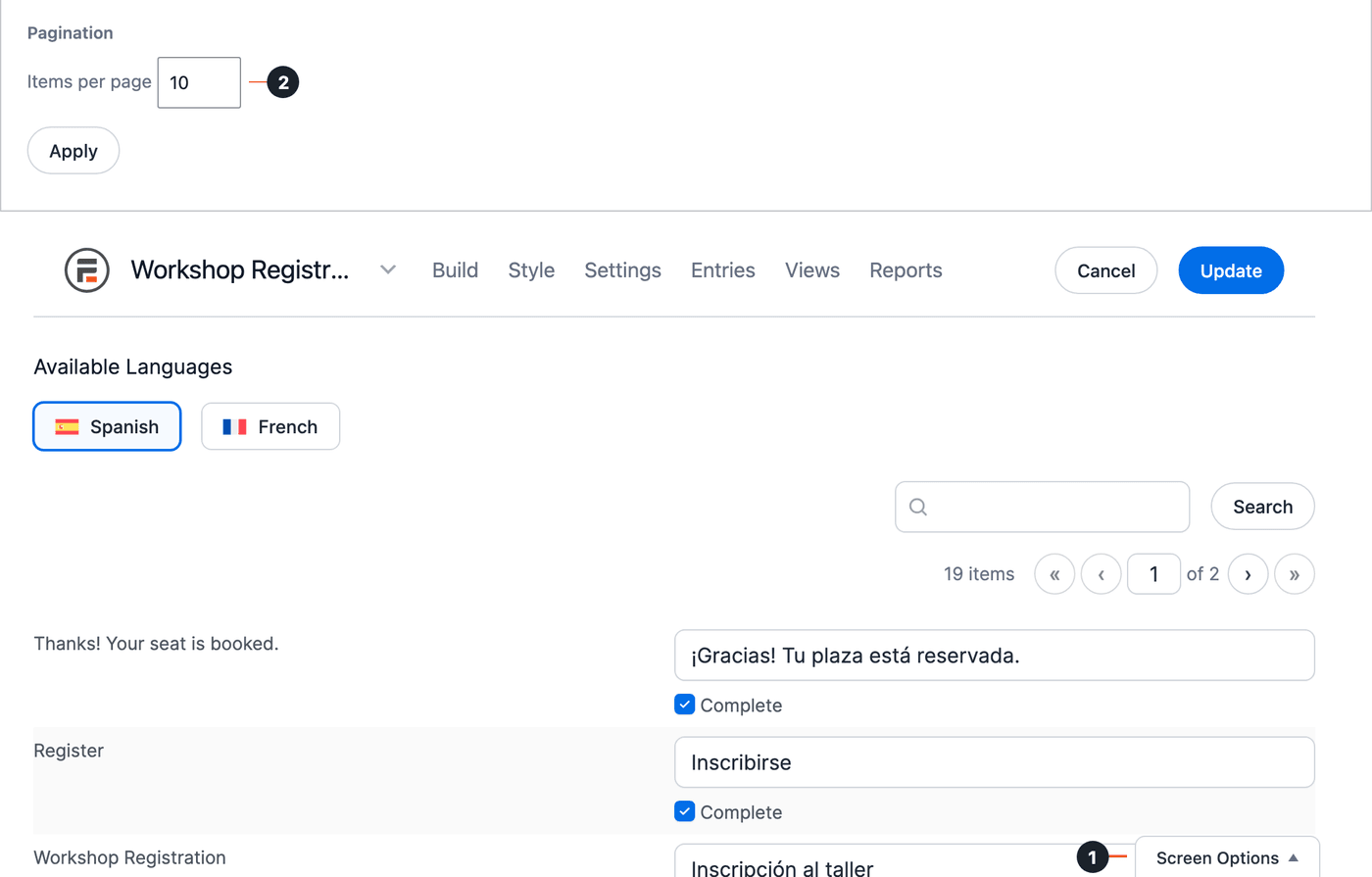Edit the 'Inscribirse' translation field
The height and width of the screenshot is (877, 1372).
coord(994,762)
